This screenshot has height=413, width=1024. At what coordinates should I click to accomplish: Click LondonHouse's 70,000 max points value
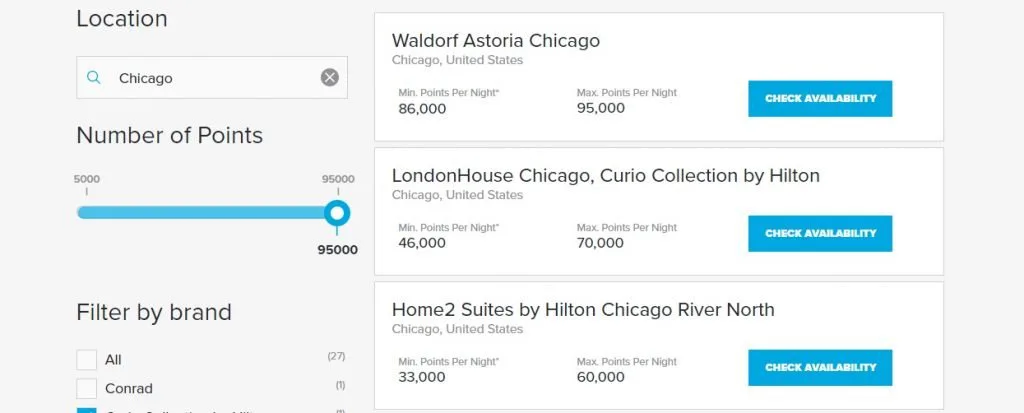click(x=600, y=243)
